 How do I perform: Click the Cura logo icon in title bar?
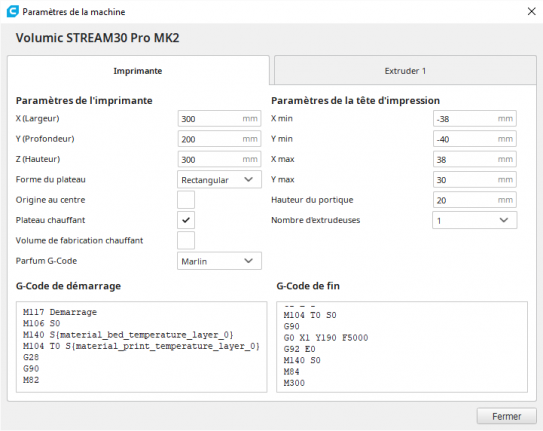12,11
